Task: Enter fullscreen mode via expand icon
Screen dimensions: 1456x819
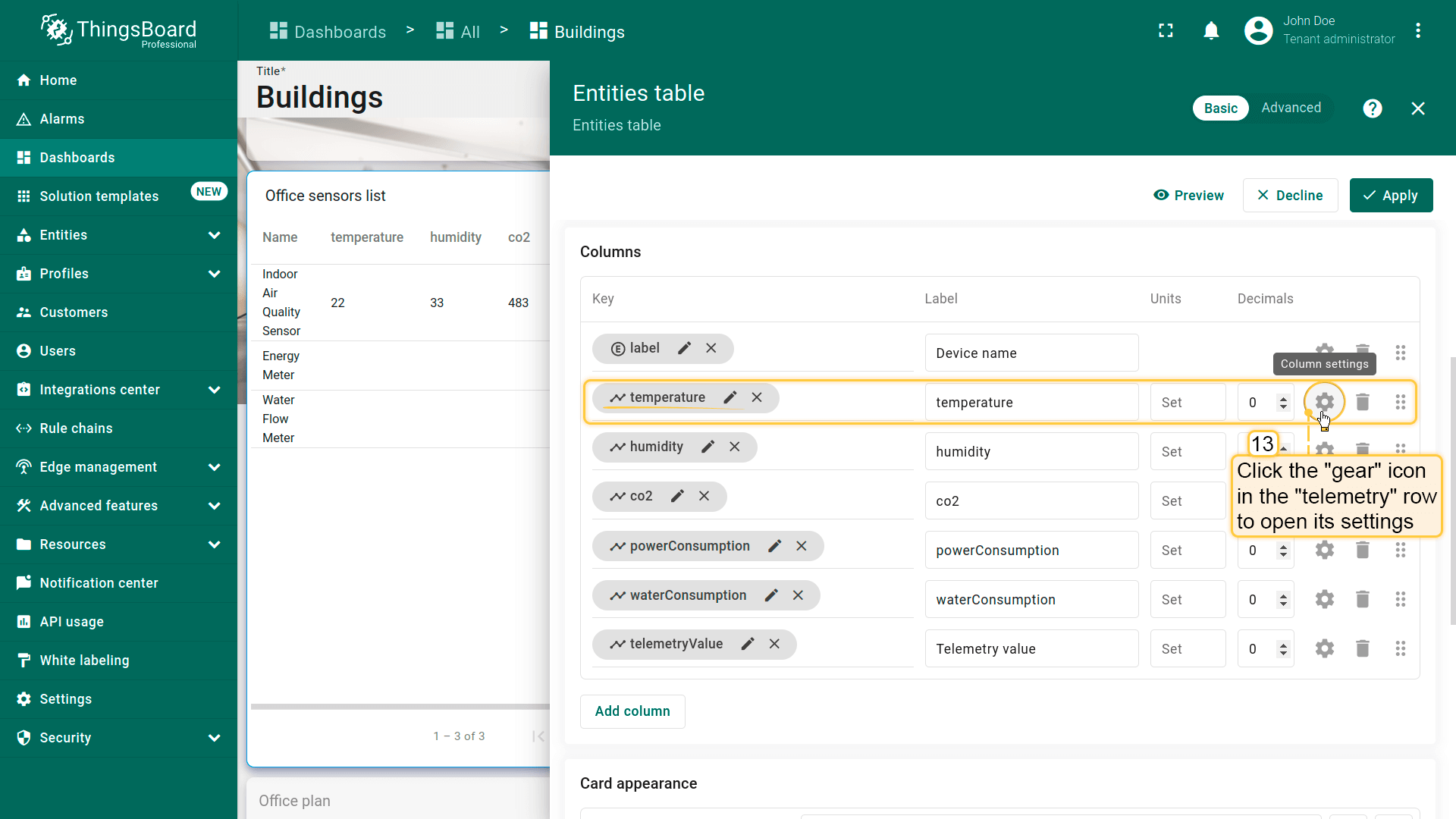Action: coord(1166,31)
